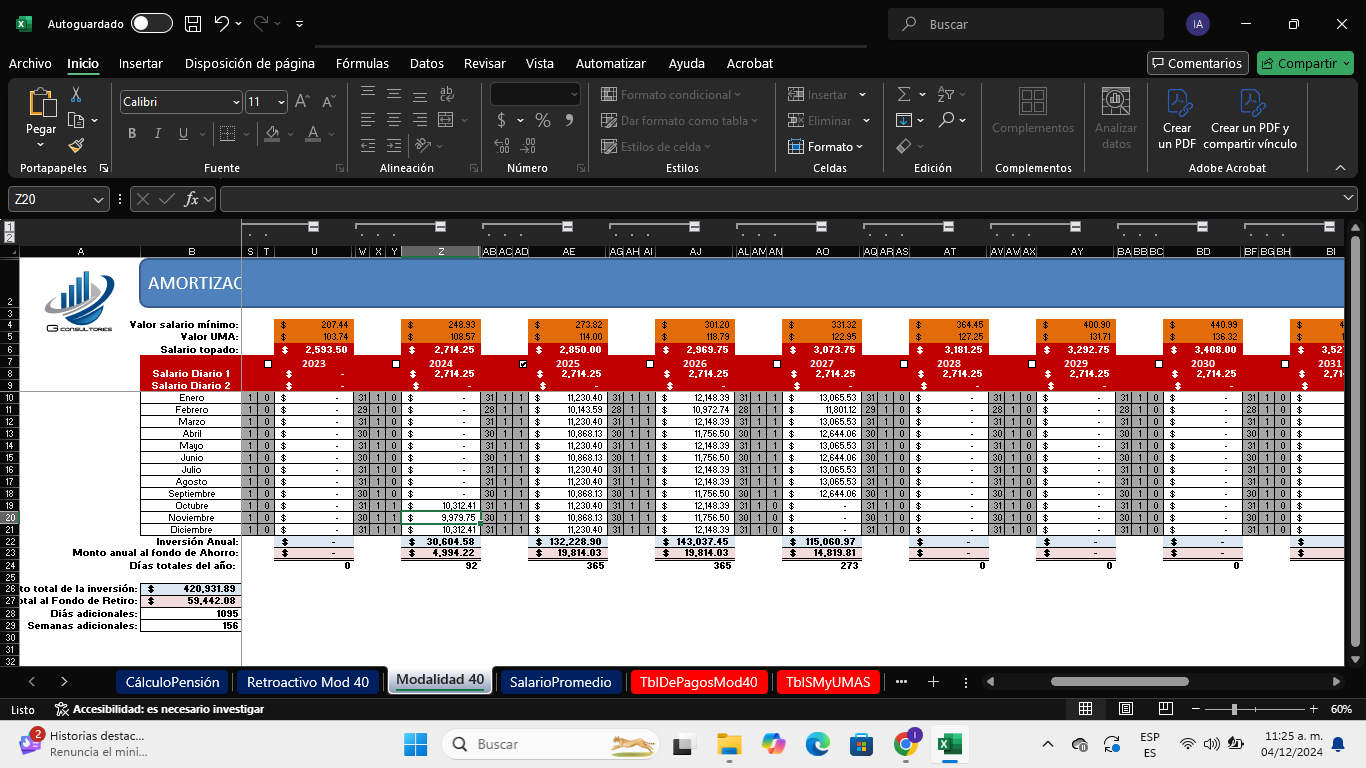The image size is (1366, 768).
Task: Expand the Formato cells dropdown
Action: (826, 146)
